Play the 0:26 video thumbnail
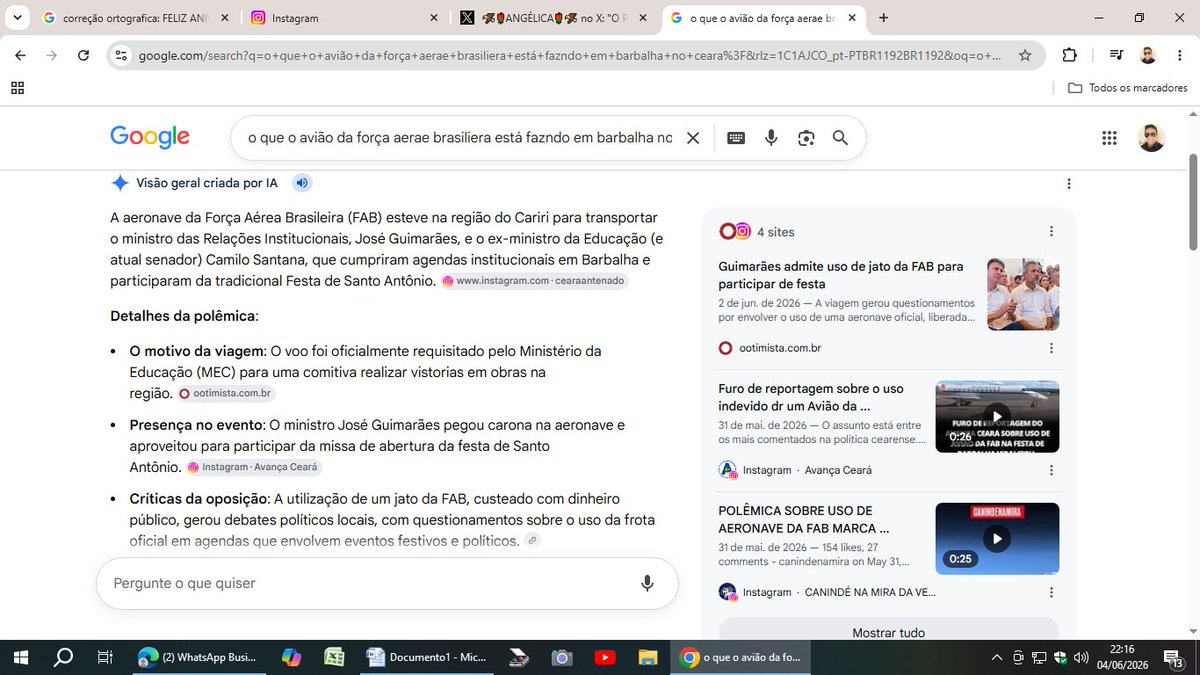 pos(997,417)
